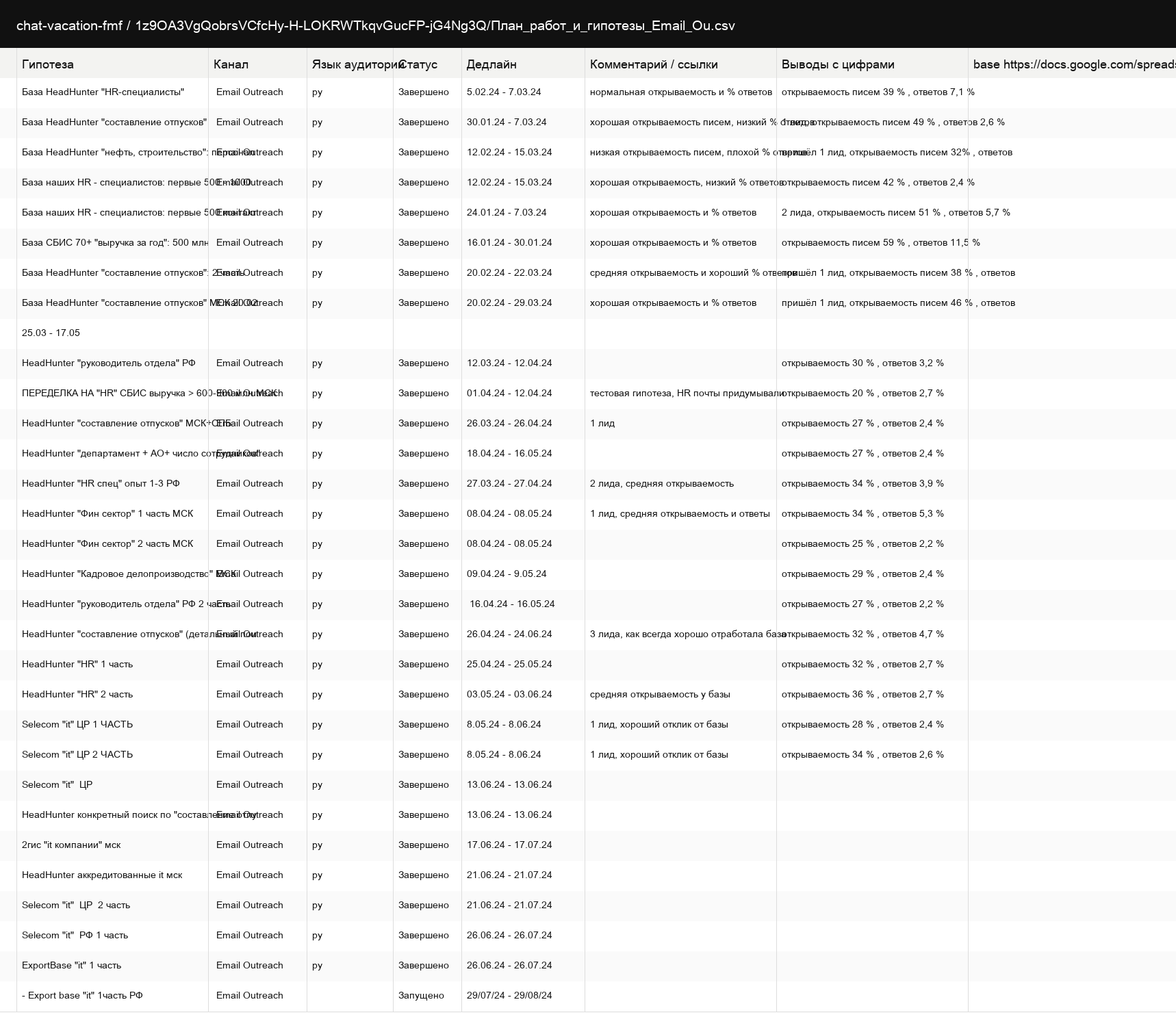The height and width of the screenshot is (1028, 1176).
Task: Click Selecom "it" РФ 1 часть cell
Action: (75, 935)
